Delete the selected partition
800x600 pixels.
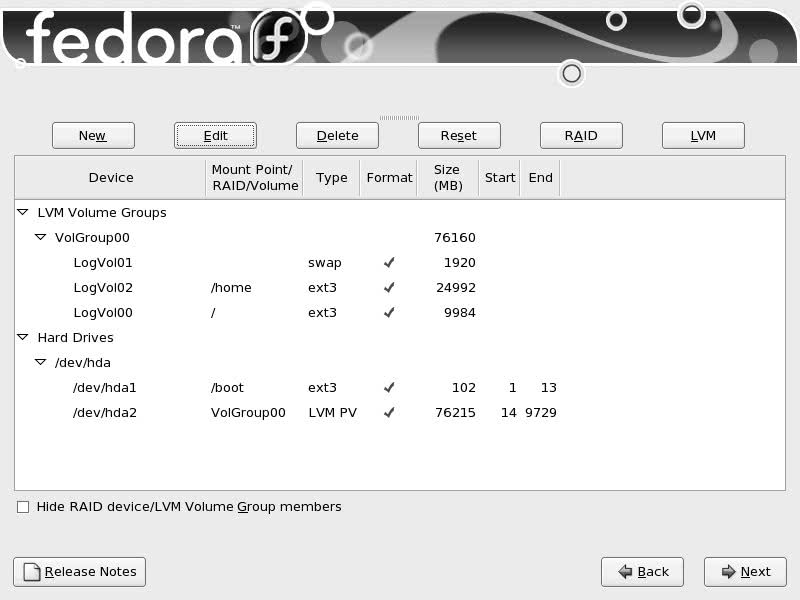(337, 136)
